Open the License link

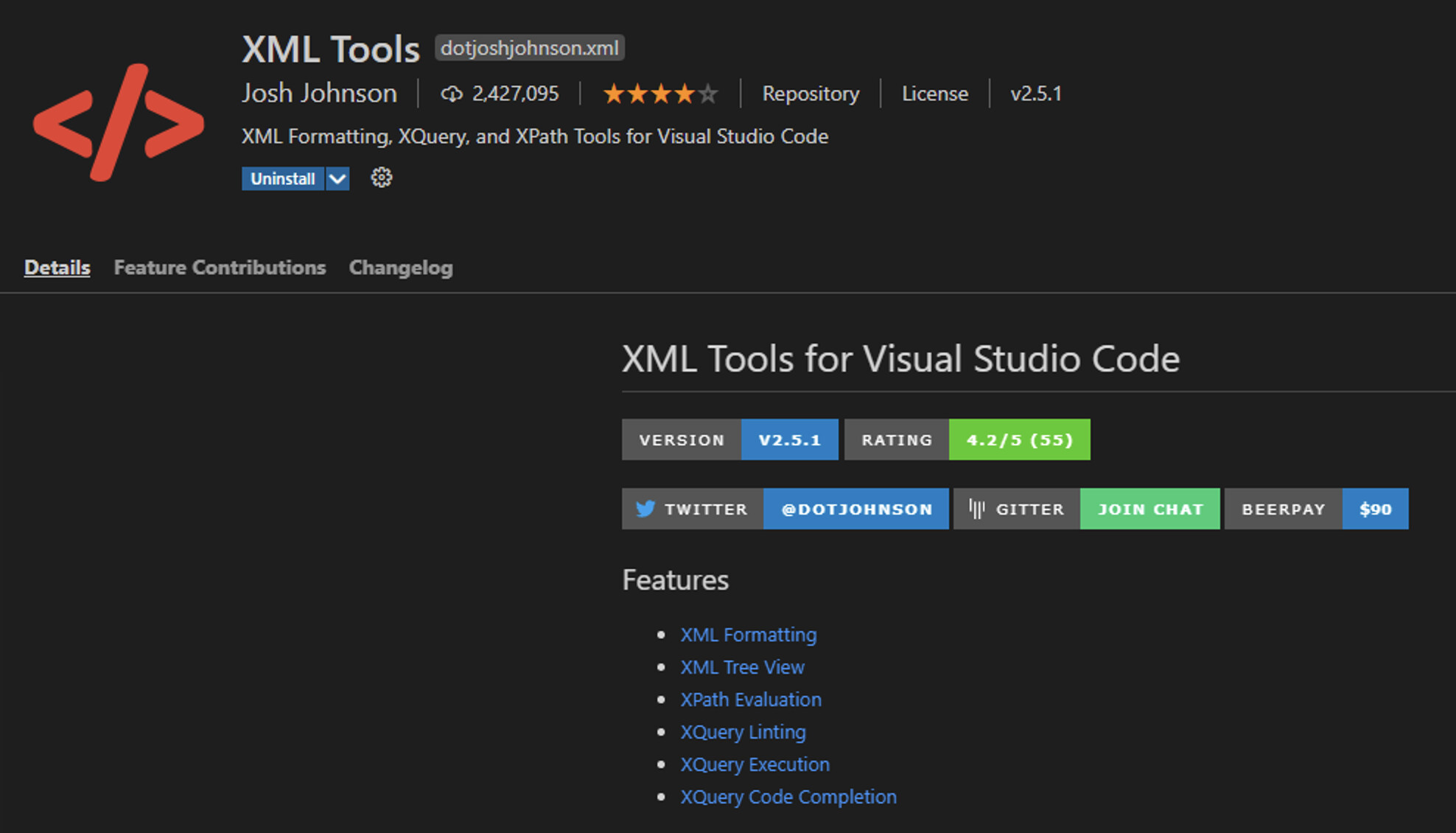pyautogui.click(x=935, y=94)
